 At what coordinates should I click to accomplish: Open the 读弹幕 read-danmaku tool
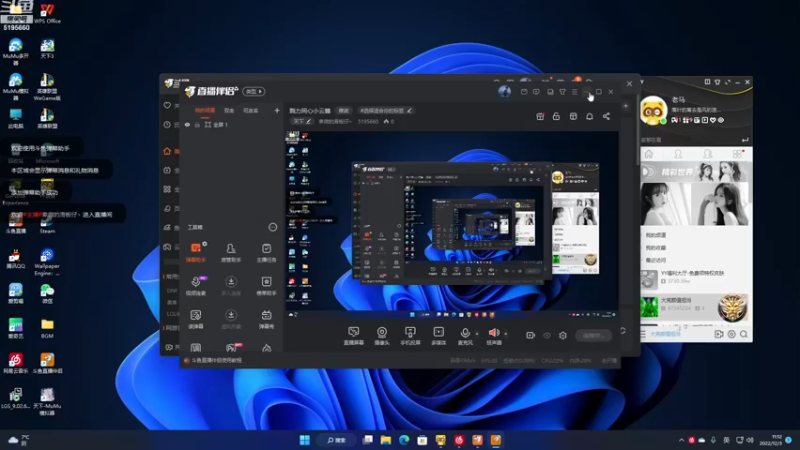[196, 319]
